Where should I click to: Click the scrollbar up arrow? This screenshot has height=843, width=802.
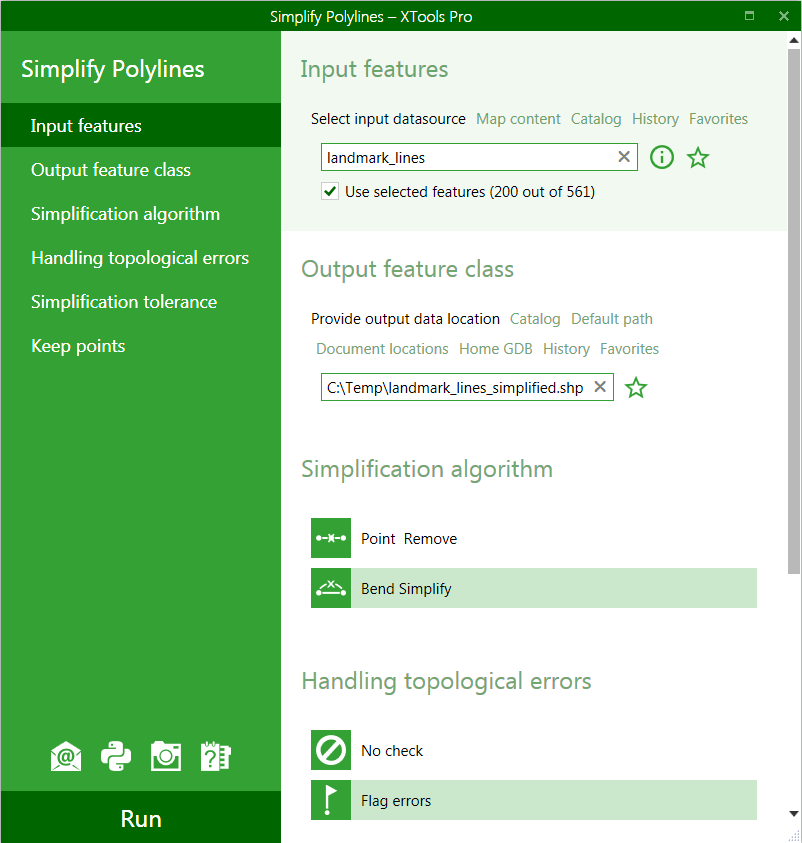pyautogui.click(x=793, y=40)
